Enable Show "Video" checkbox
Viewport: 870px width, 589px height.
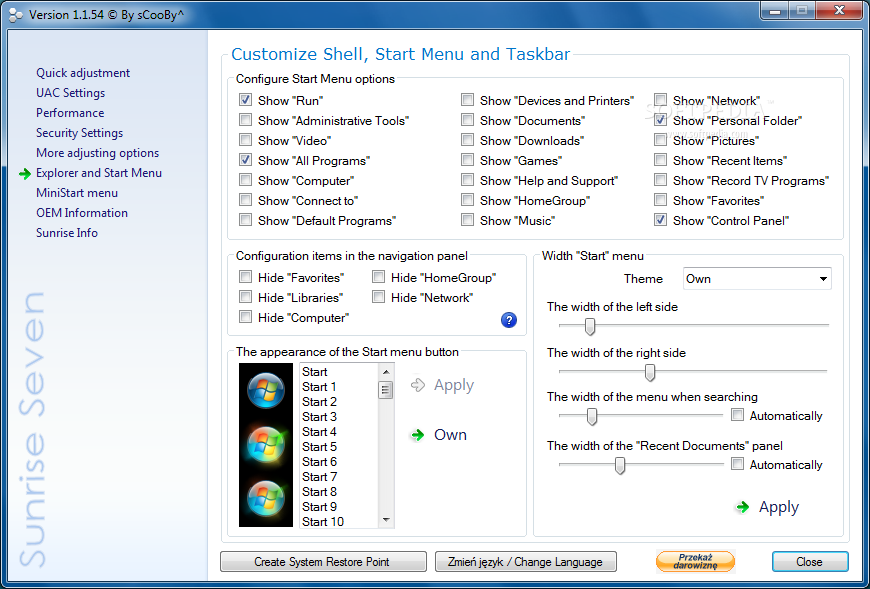pyautogui.click(x=245, y=140)
